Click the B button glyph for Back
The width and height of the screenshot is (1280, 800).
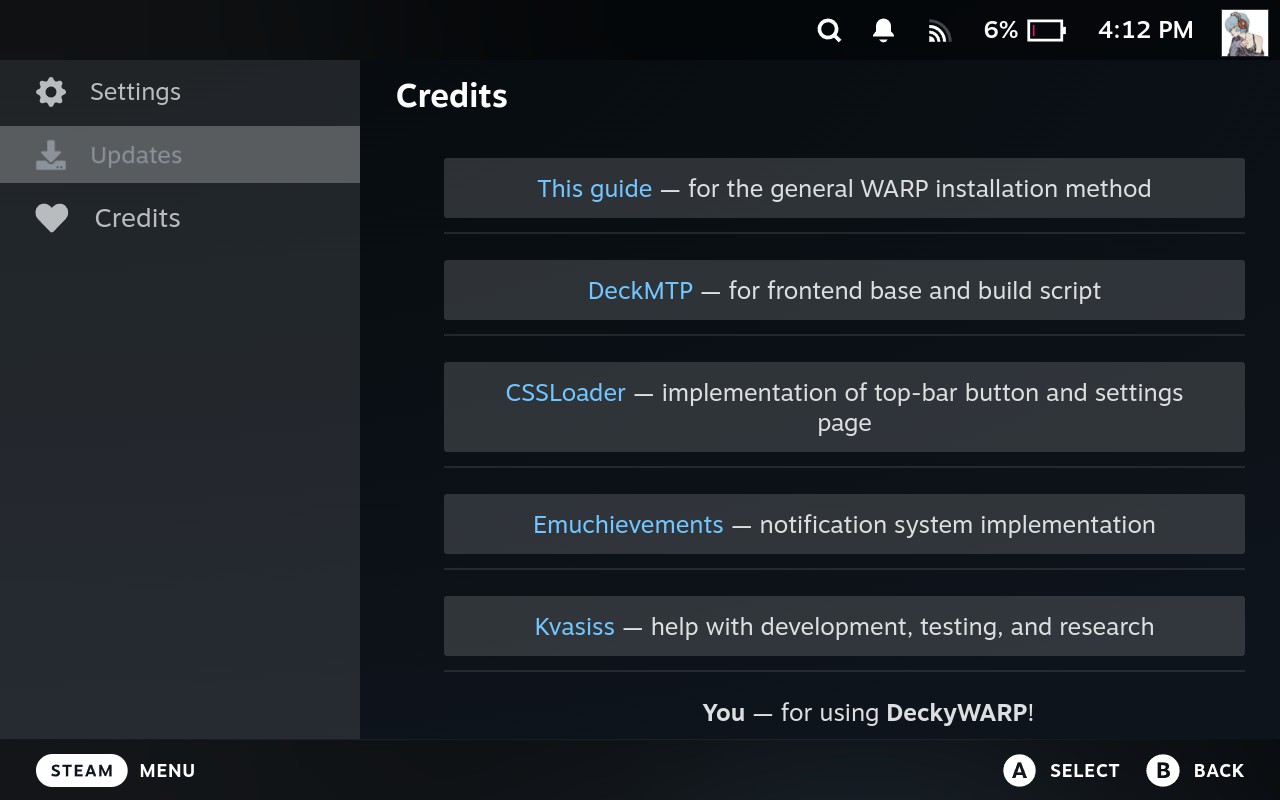click(x=1163, y=771)
